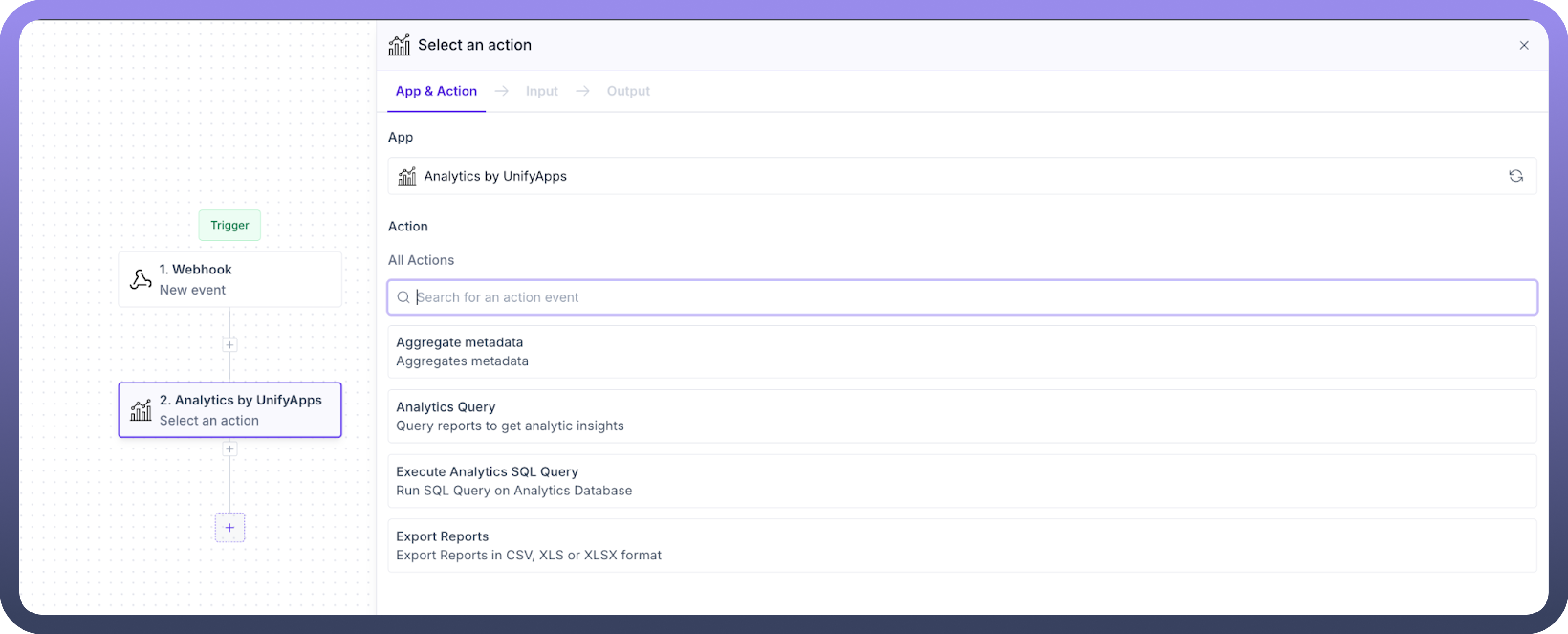Switch to the Input tab
1568x634 pixels.
(x=541, y=91)
